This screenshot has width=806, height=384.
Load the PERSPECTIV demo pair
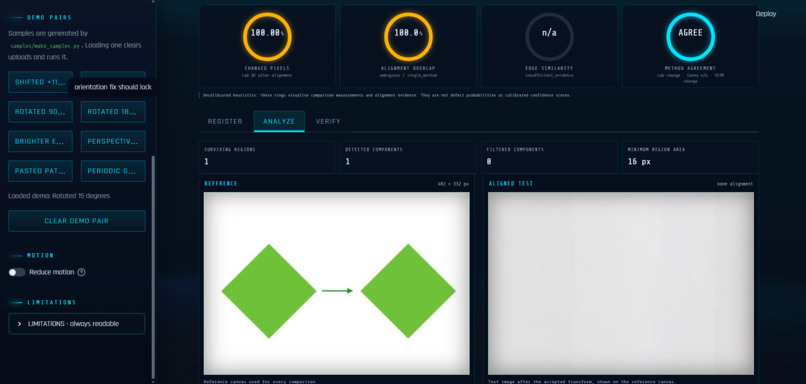pyautogui.click(x=113, y=141)
